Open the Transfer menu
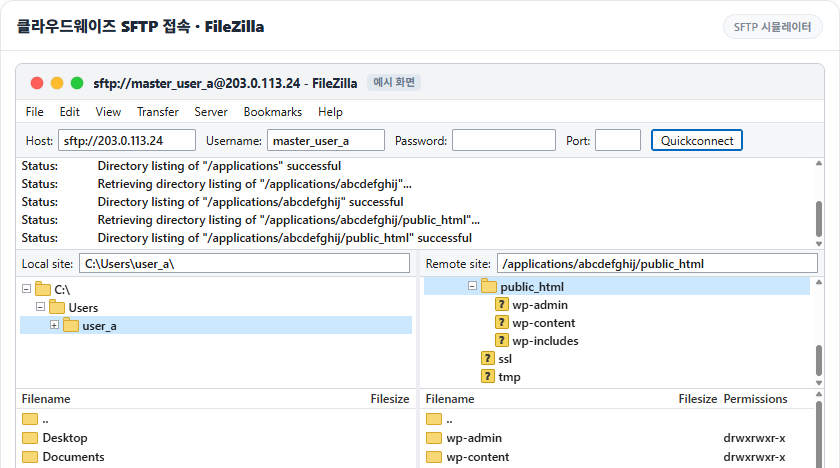The width and height of the screenshot is (840, 468). [158, 112]
